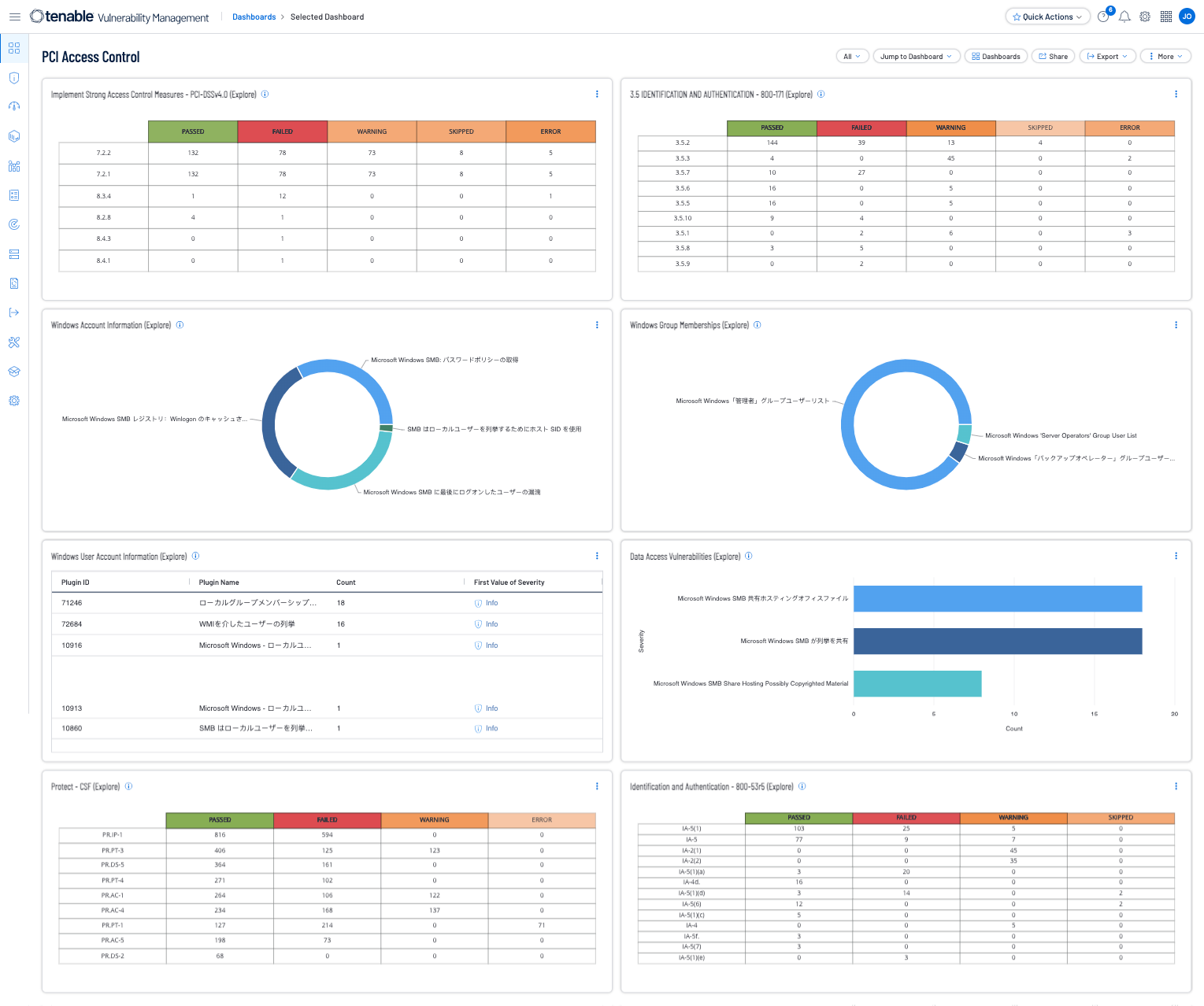Open kebab menu for Implement Strong Access Control widget
The width and height of the screenshot is (1204, 1006).
coord(597,94)
